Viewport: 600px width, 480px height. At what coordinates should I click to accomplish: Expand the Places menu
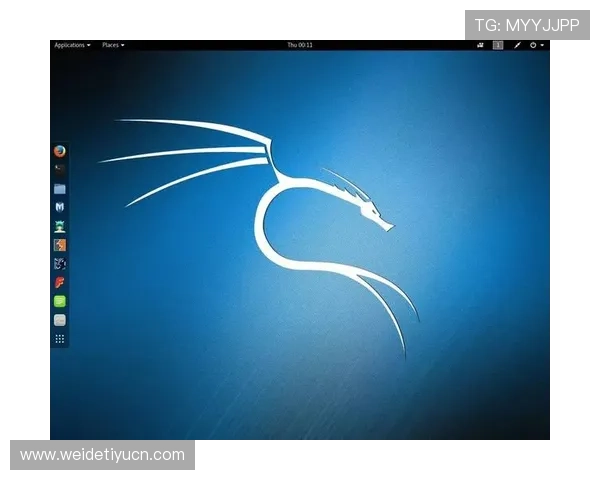(x=113, y=45)
